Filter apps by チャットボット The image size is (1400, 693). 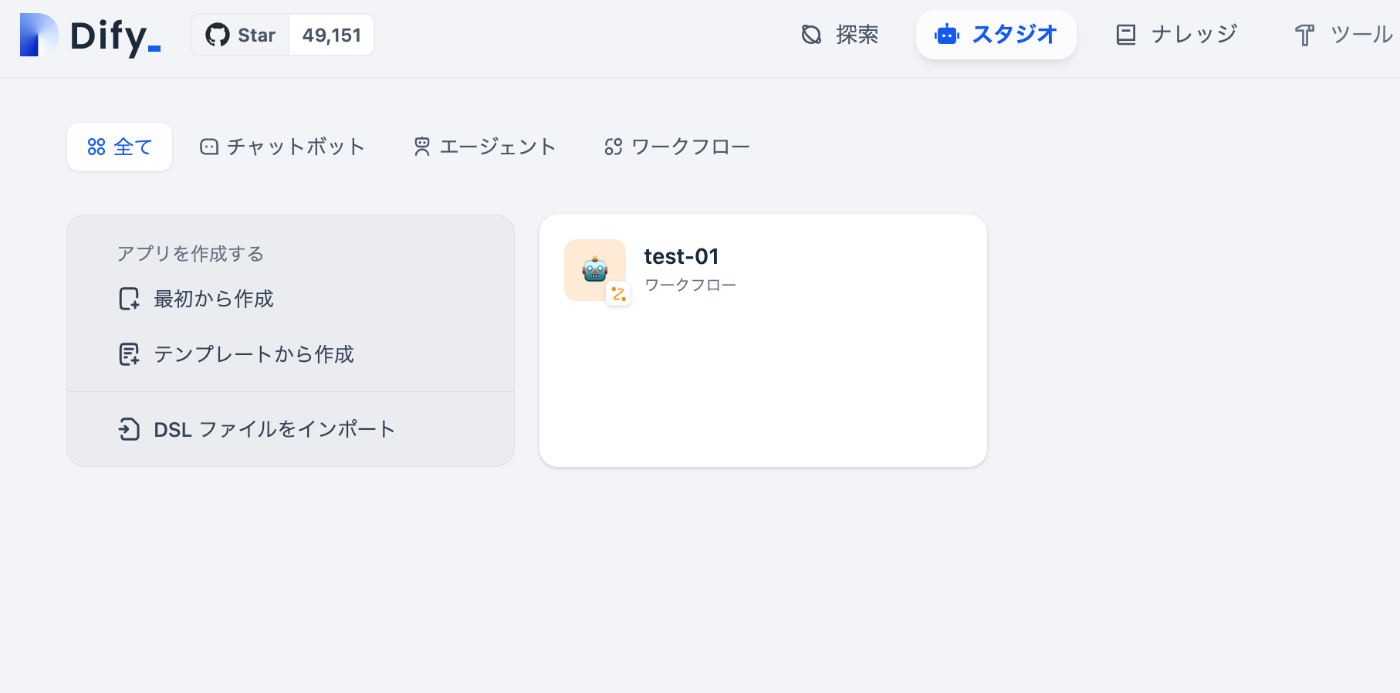[x=283, y=147]
